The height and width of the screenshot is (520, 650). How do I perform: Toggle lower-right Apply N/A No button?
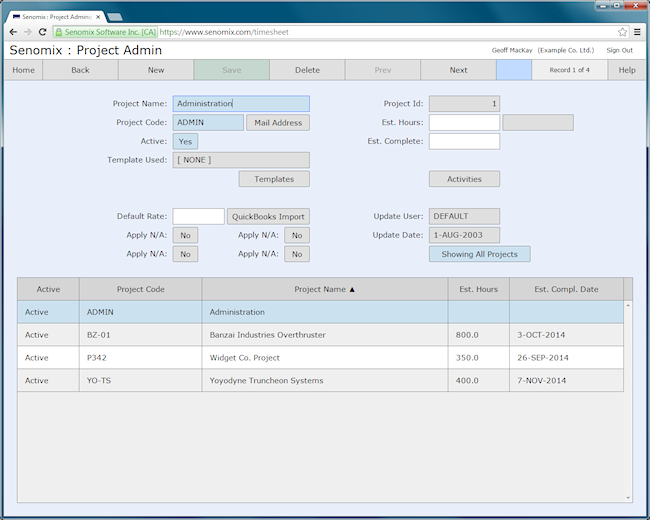coord(297,254)
